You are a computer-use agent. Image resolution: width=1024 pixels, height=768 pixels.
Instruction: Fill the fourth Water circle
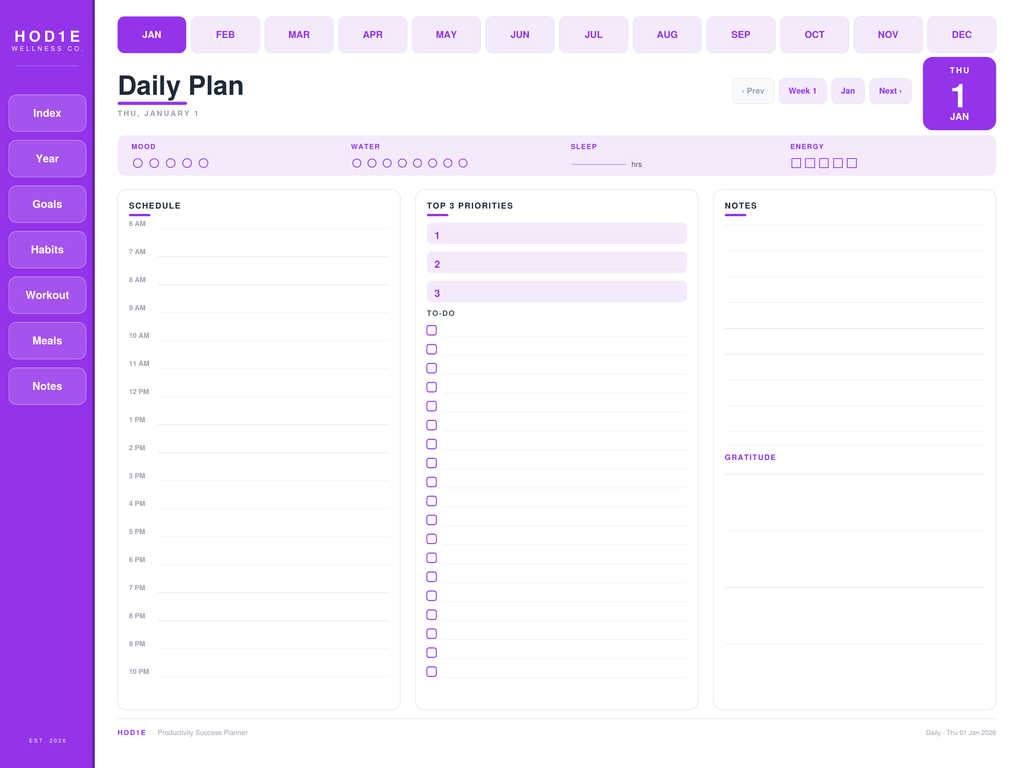pos(402,163)
